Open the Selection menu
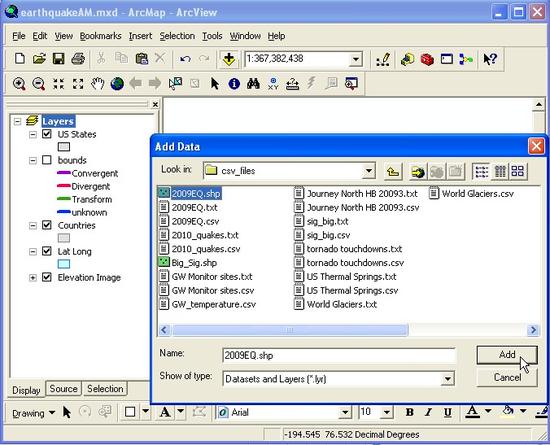 click(x=177, y=36)
